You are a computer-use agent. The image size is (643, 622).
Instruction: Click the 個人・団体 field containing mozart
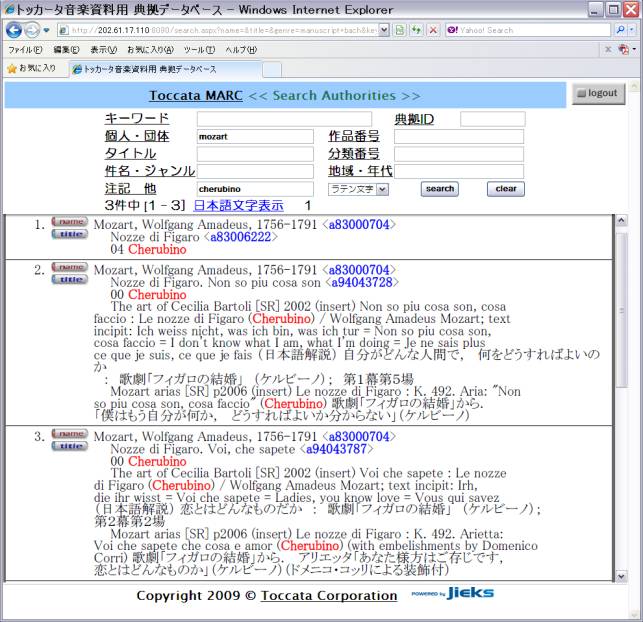pyautogui.click(x=255, y=137)
